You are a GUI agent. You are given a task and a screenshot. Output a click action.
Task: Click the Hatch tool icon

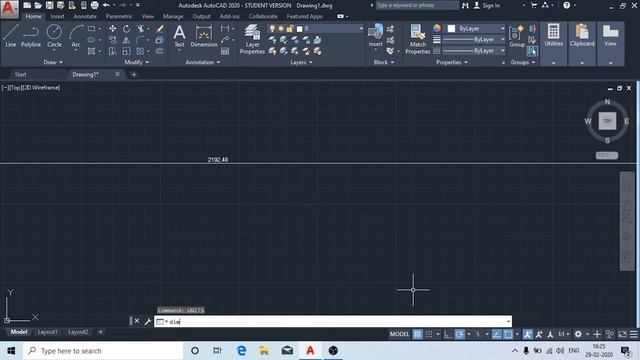(x=91, y=51)
